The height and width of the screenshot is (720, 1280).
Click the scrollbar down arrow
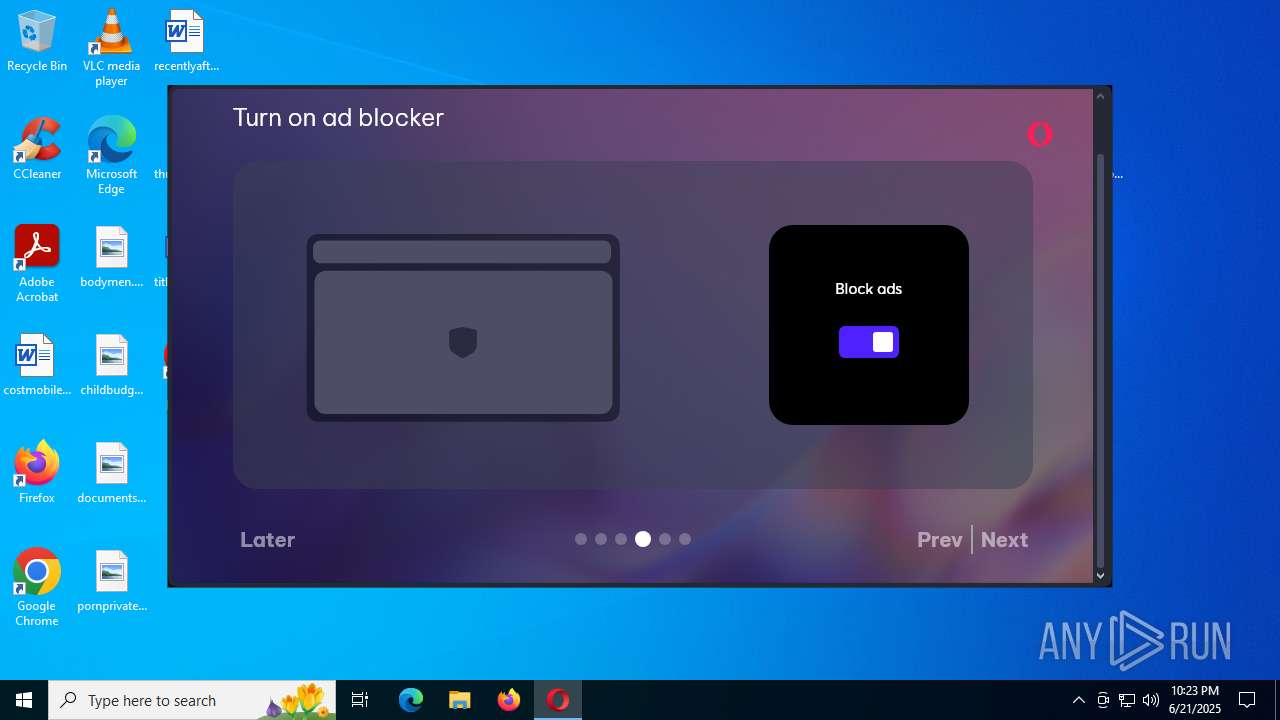pos(1101,575)
